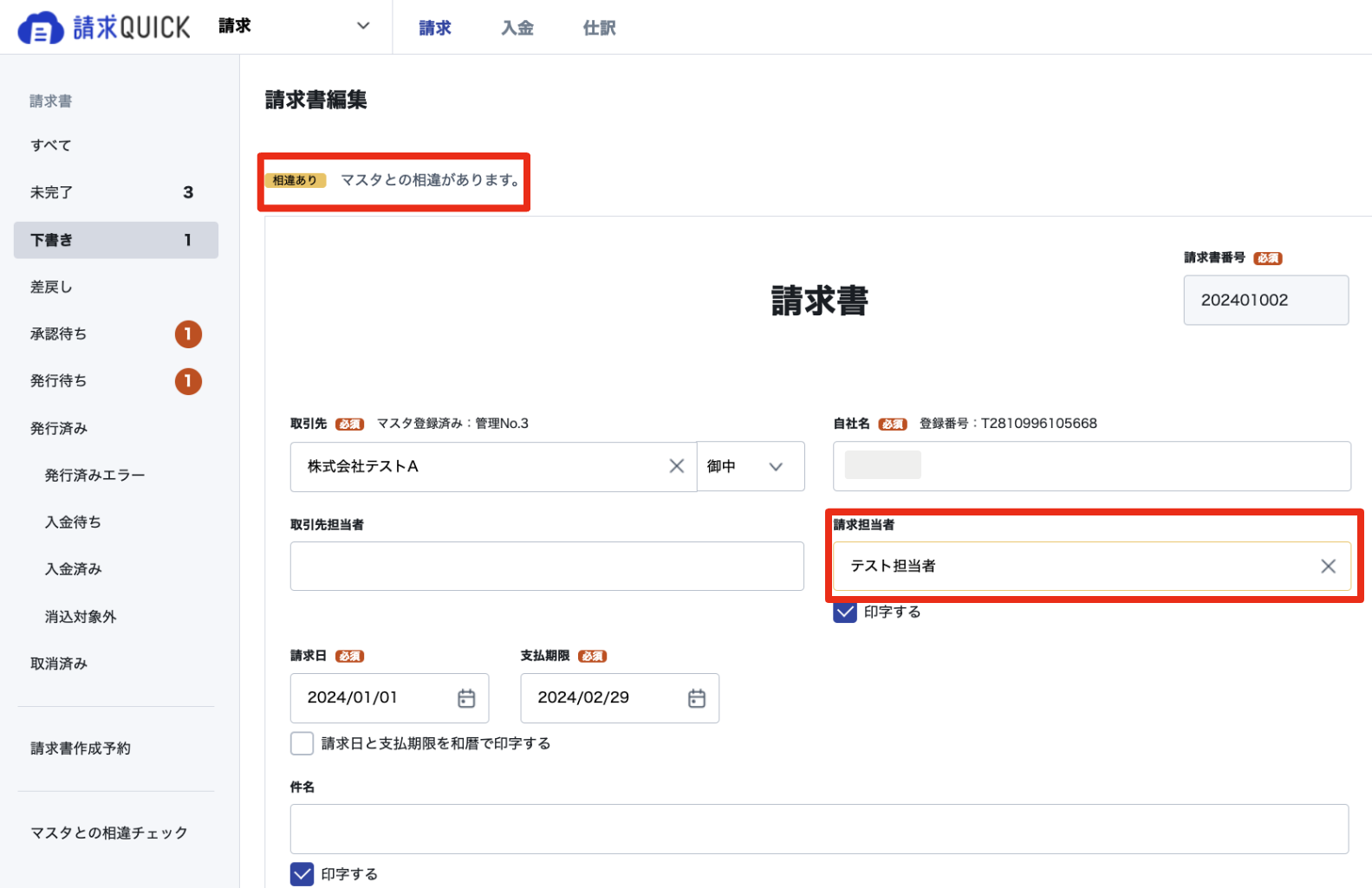The image size is (1372, 888).
Task: Switch to the 請求 top tab
Action: point(435,28)
